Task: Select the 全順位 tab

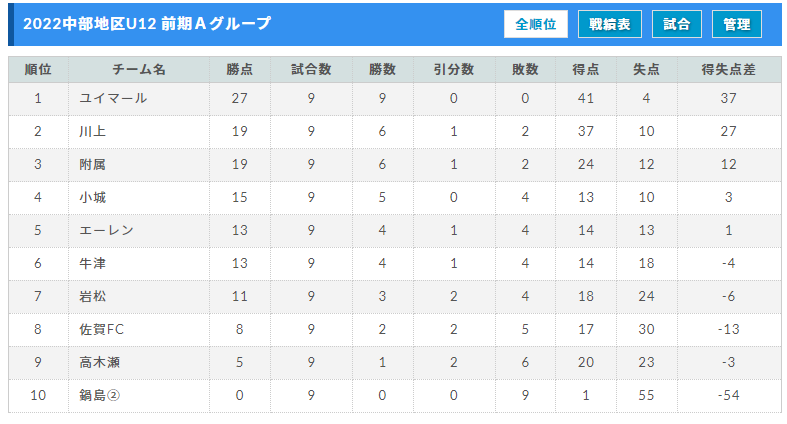Action: (536, 24)
